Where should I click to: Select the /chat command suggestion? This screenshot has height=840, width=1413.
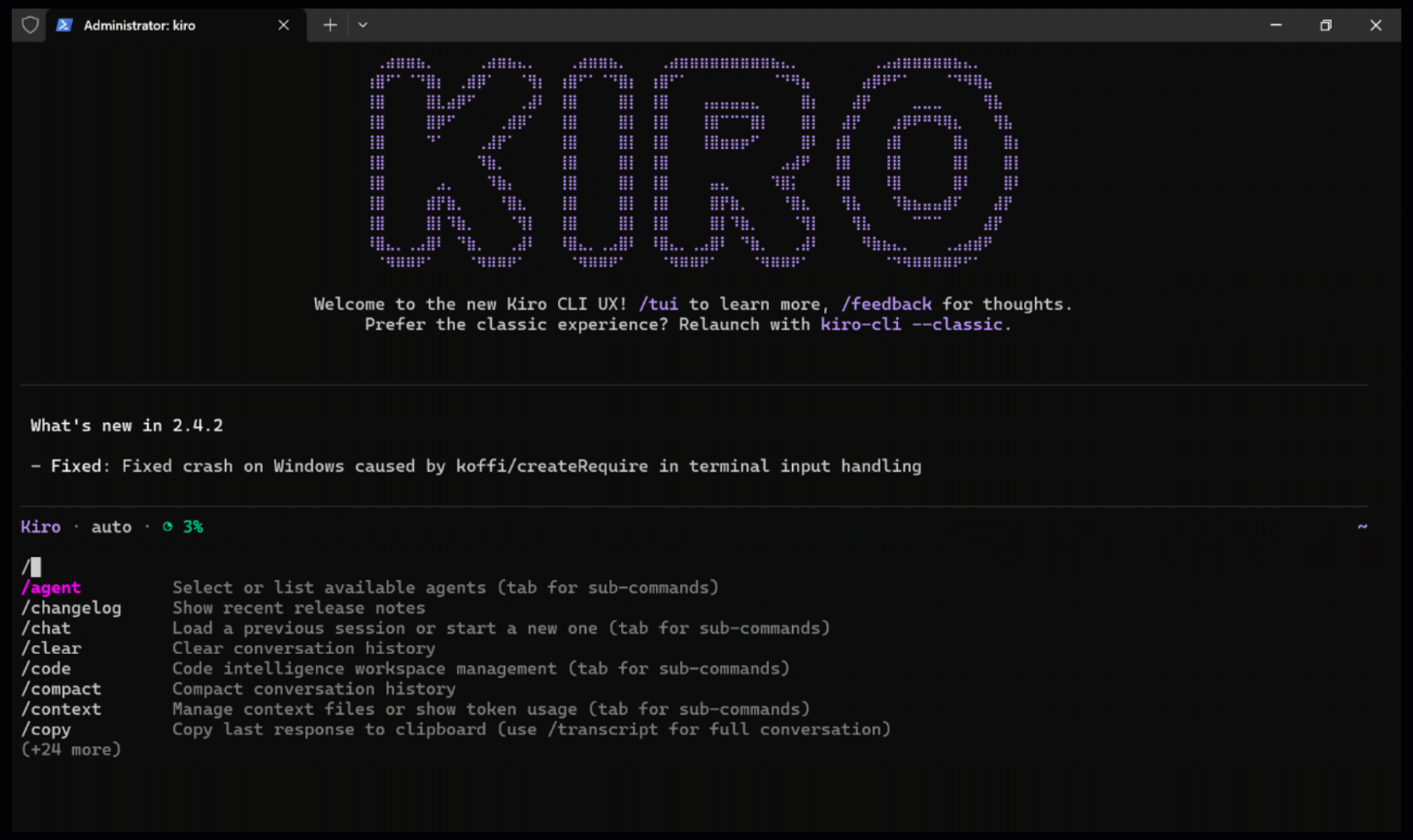coord(46,628)
